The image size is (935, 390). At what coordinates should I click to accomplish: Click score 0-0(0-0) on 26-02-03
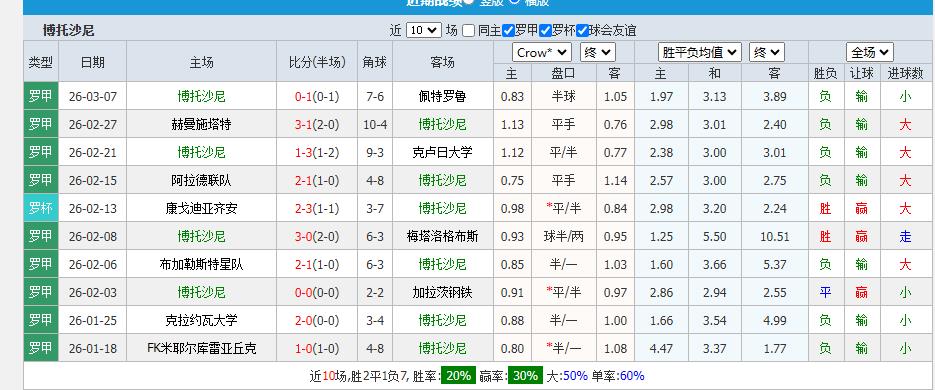tap(317, 293)
